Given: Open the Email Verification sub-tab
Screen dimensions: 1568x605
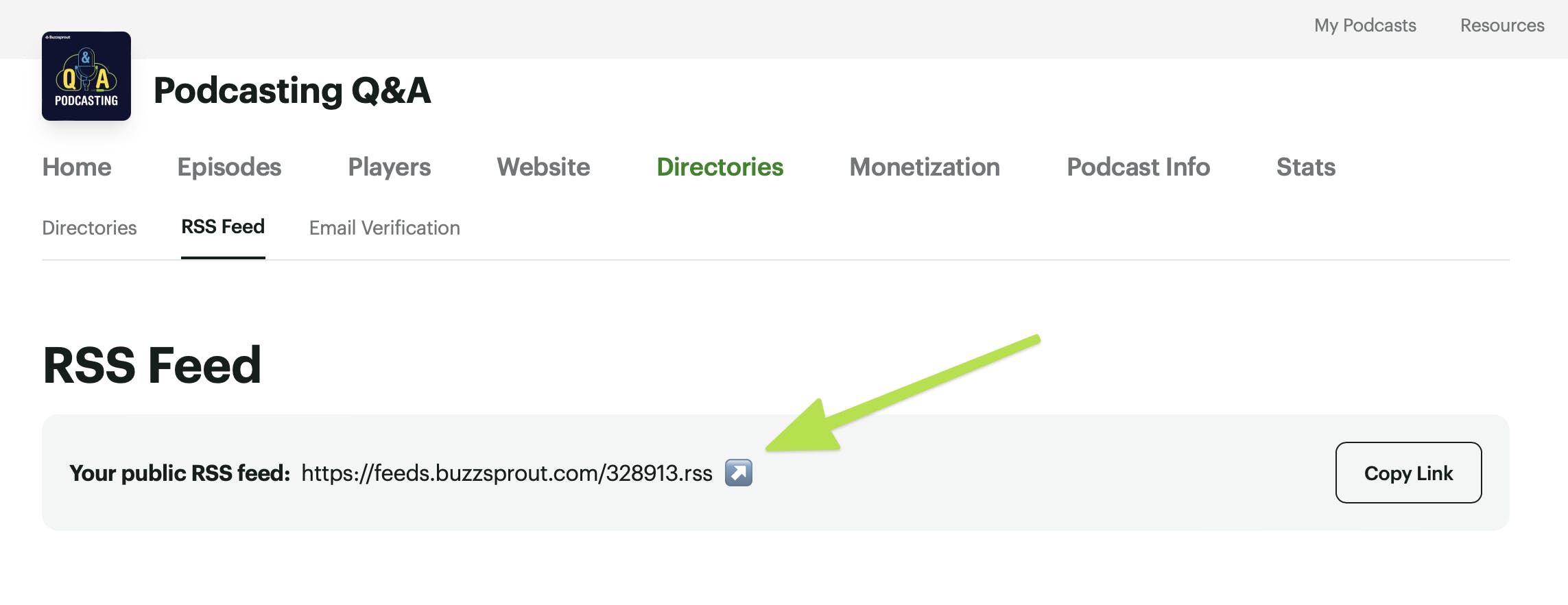Looking at the screenshot, I should (x=384, y=227).
